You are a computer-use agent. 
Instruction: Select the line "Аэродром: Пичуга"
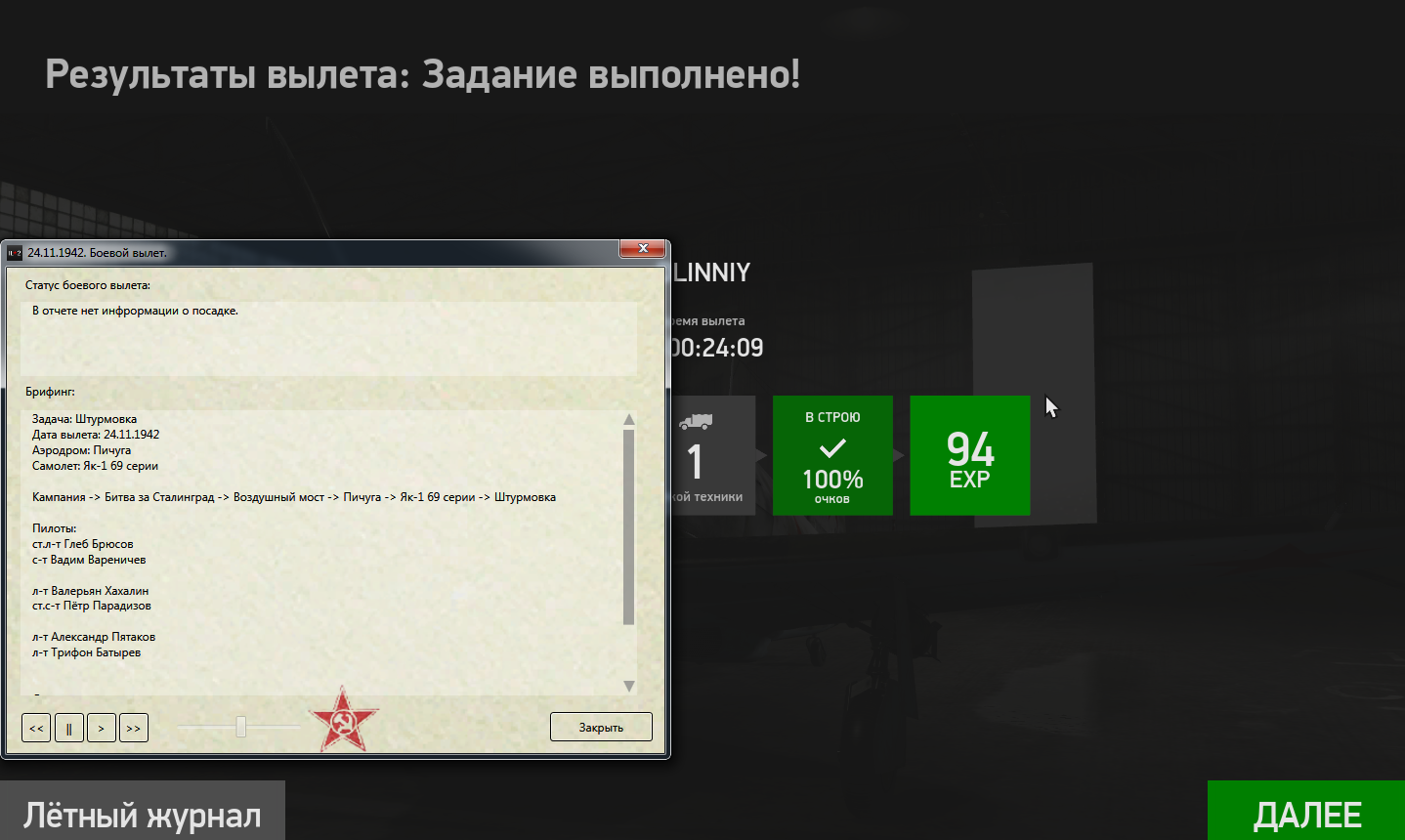coord(81,450)
